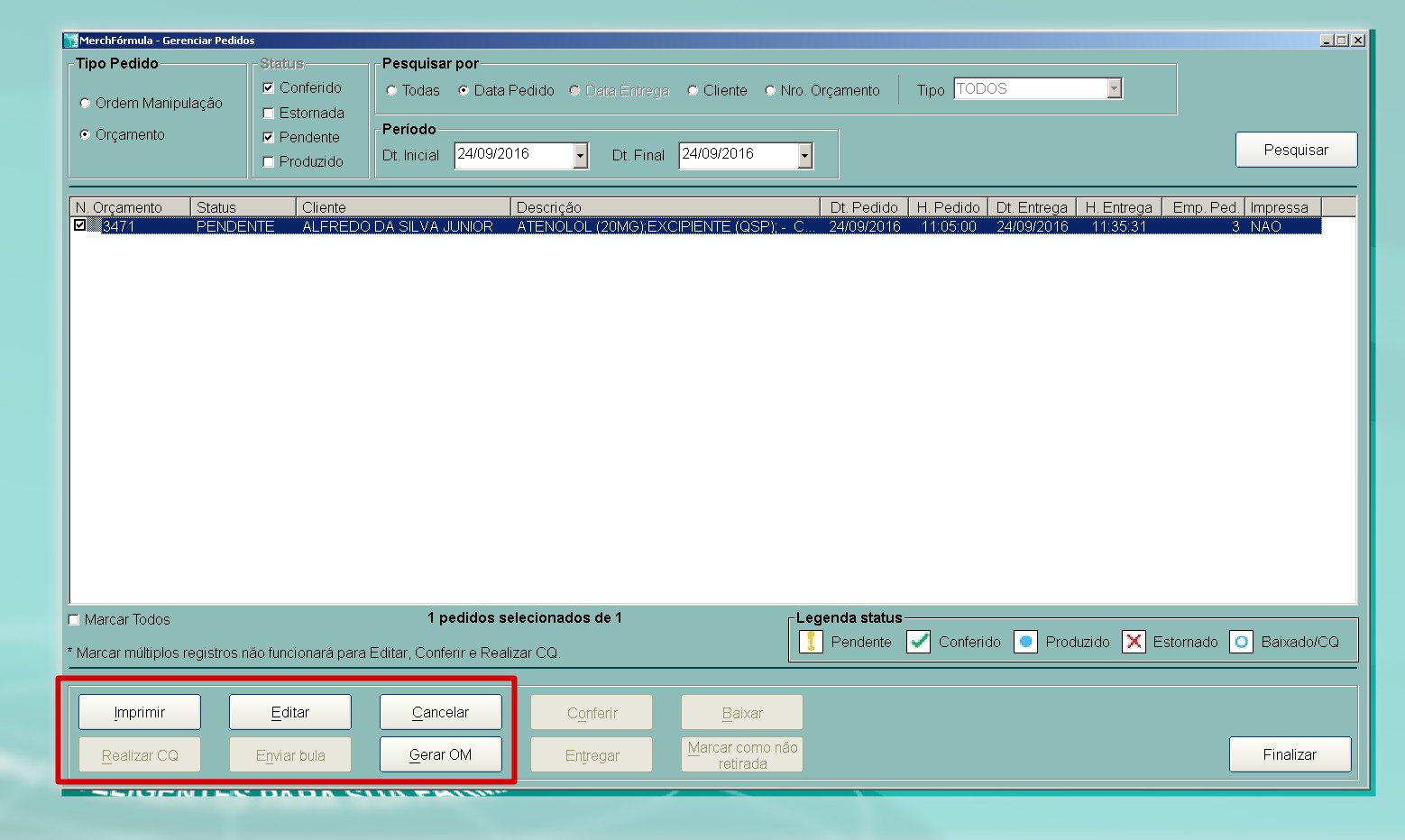Open the Dt. Inicial date dropdown
1405x840 pixels.
[x=580, y=156]
